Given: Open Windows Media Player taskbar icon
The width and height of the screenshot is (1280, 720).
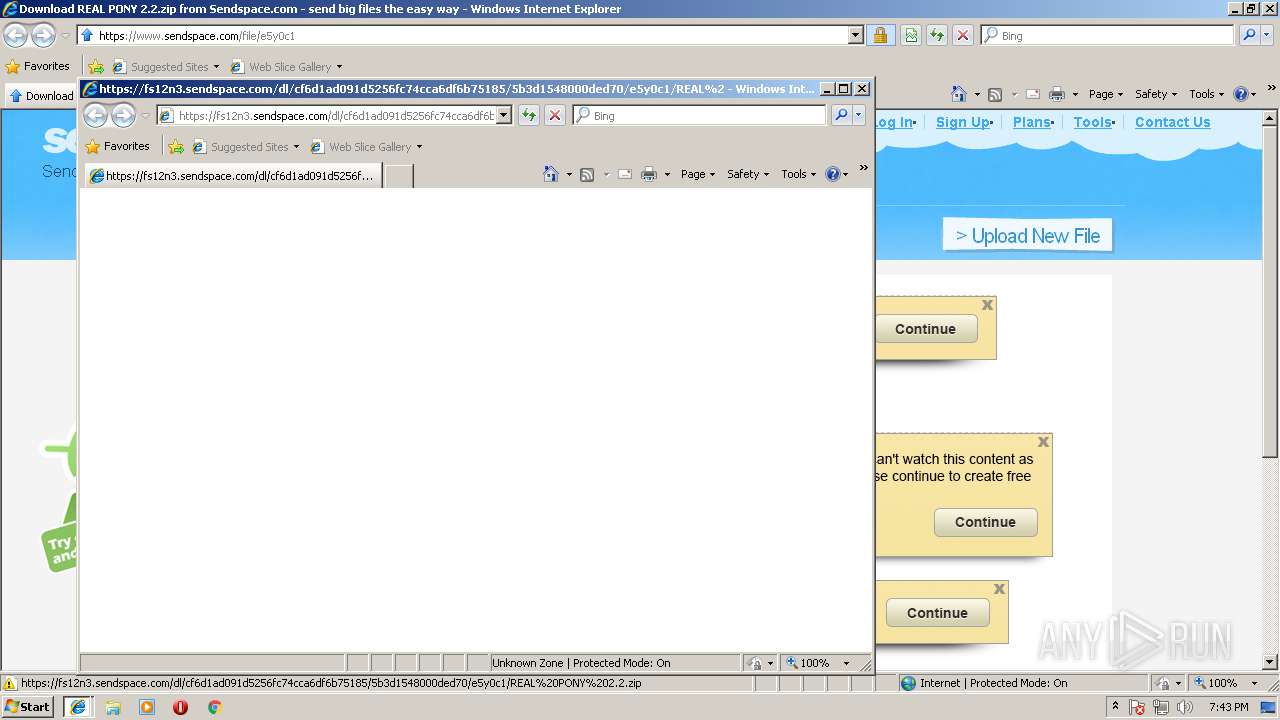Looking at the screenshot, I should tap(147, 707).
